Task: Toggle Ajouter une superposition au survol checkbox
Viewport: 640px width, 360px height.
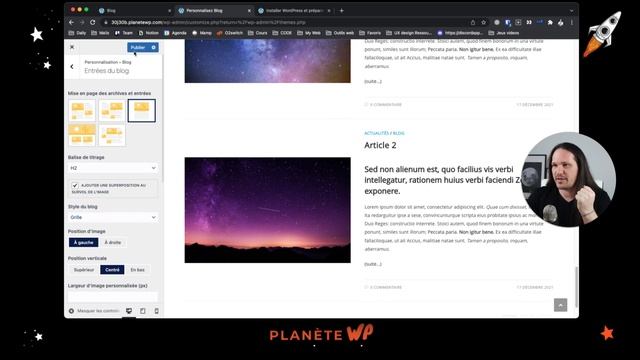Action: click(75, 185)
